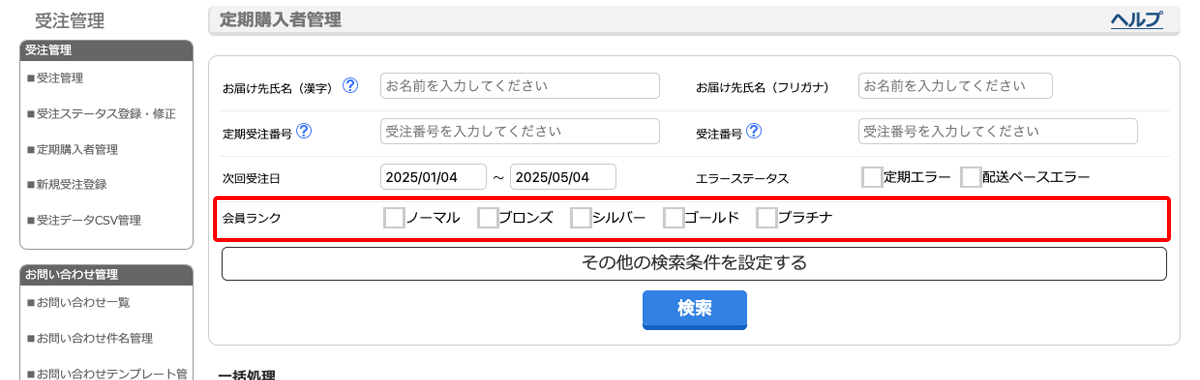The image size is (1200, 380).
Task: Open 受注ステータス登録・修正 in sidebar
Action: pyautogui.click(x=102, y=113)
